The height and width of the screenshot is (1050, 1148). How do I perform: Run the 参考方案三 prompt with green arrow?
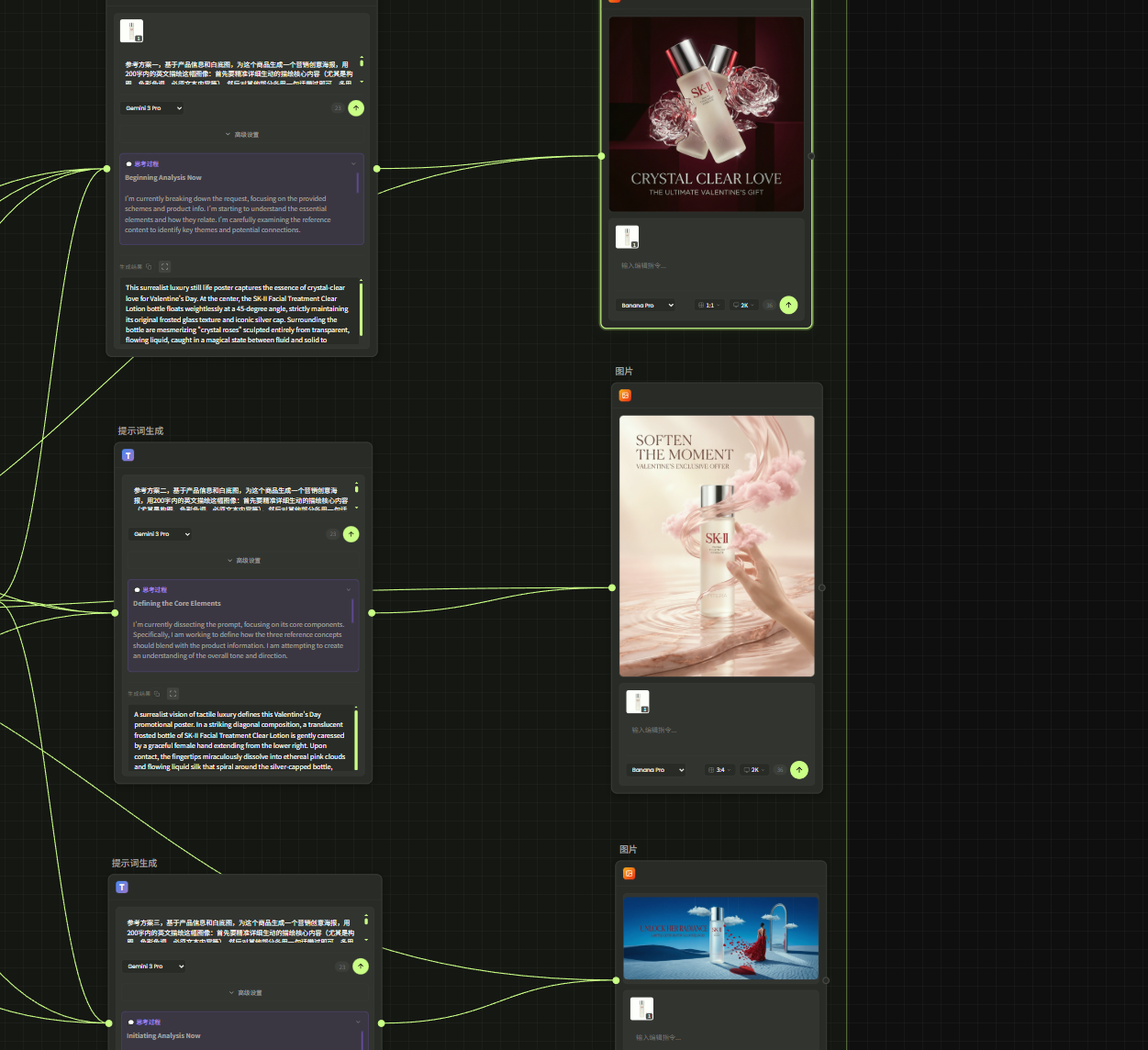tap(361, 966)
